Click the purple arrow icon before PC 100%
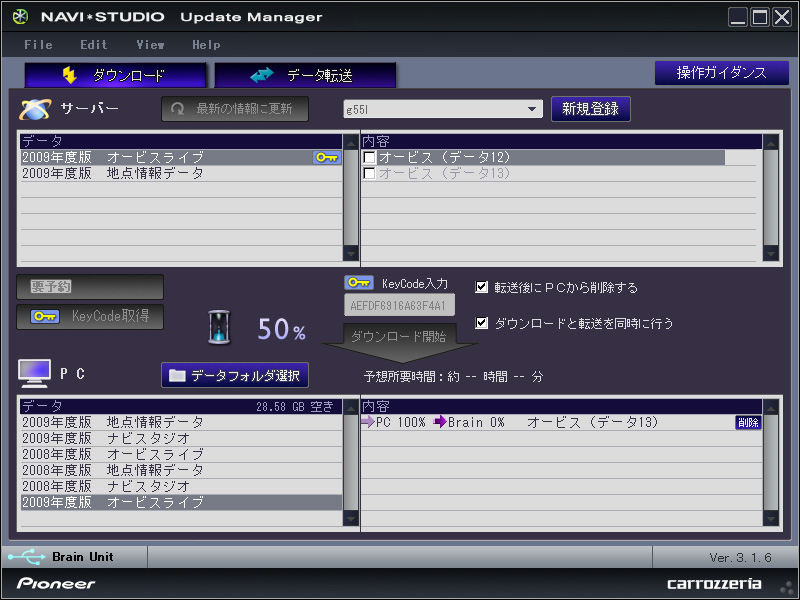800x600 pixels. 367,422
